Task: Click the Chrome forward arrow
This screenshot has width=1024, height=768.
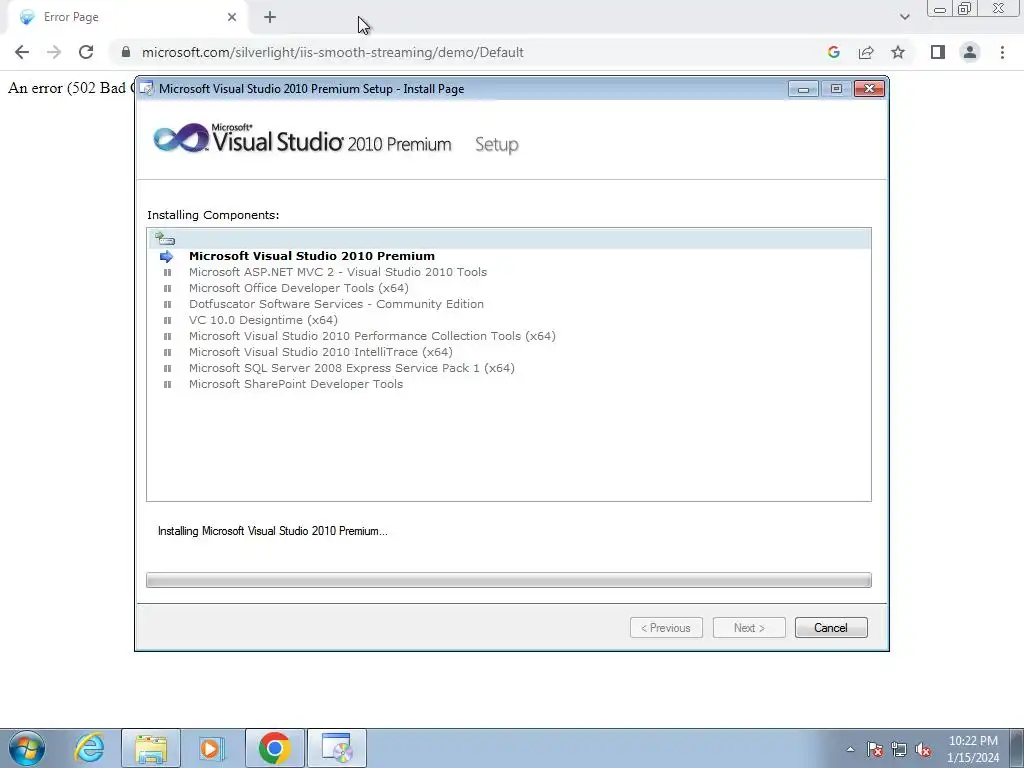Action: coord(54,52)
